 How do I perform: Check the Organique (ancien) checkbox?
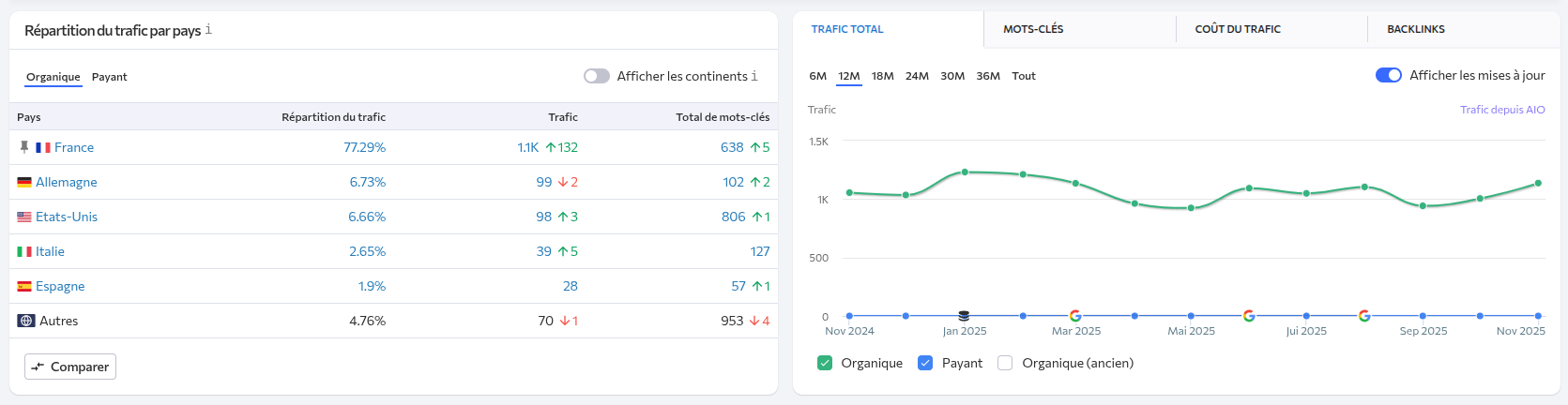1005,363
